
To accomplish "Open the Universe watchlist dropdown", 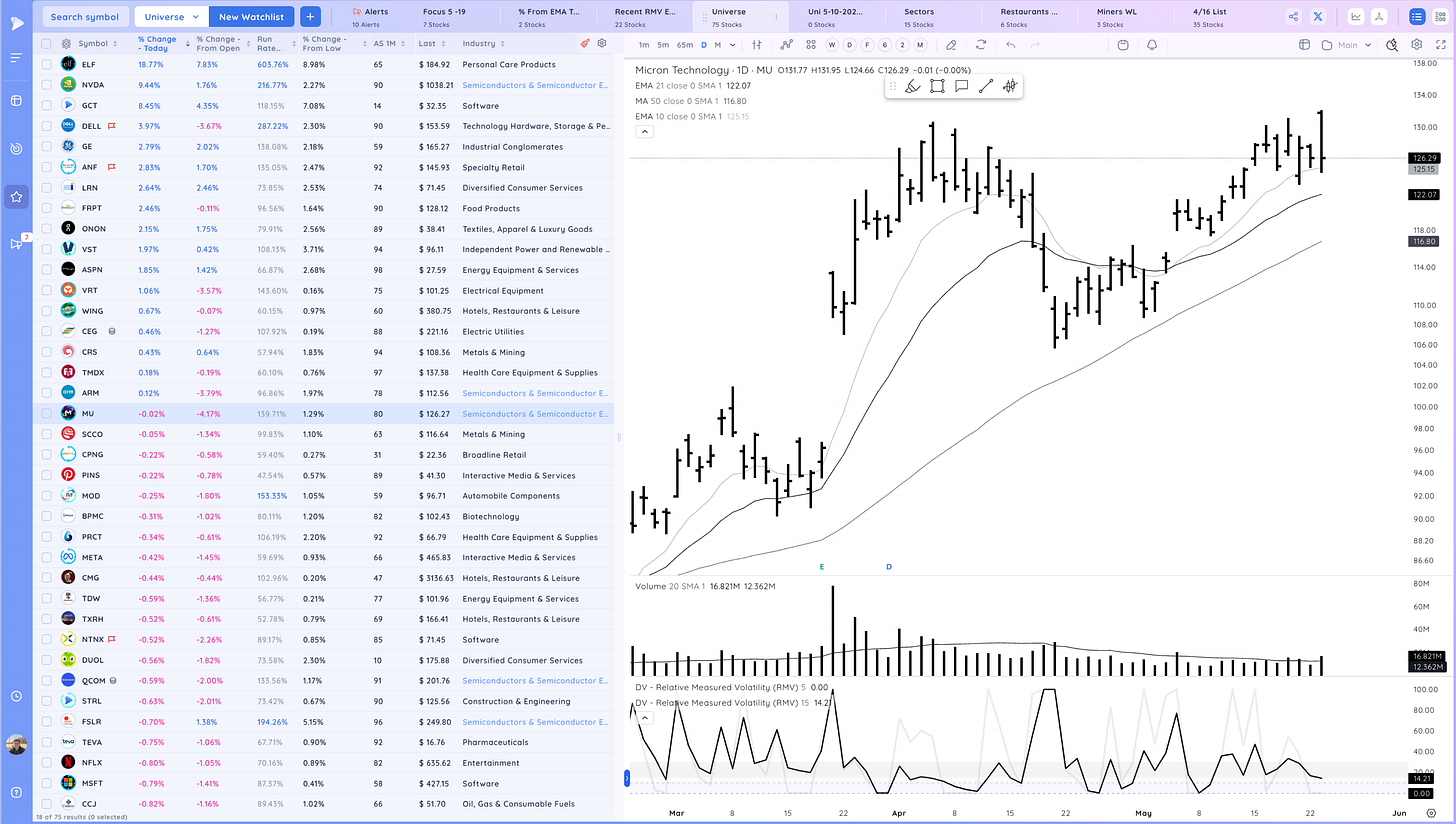I will (170, 16).
